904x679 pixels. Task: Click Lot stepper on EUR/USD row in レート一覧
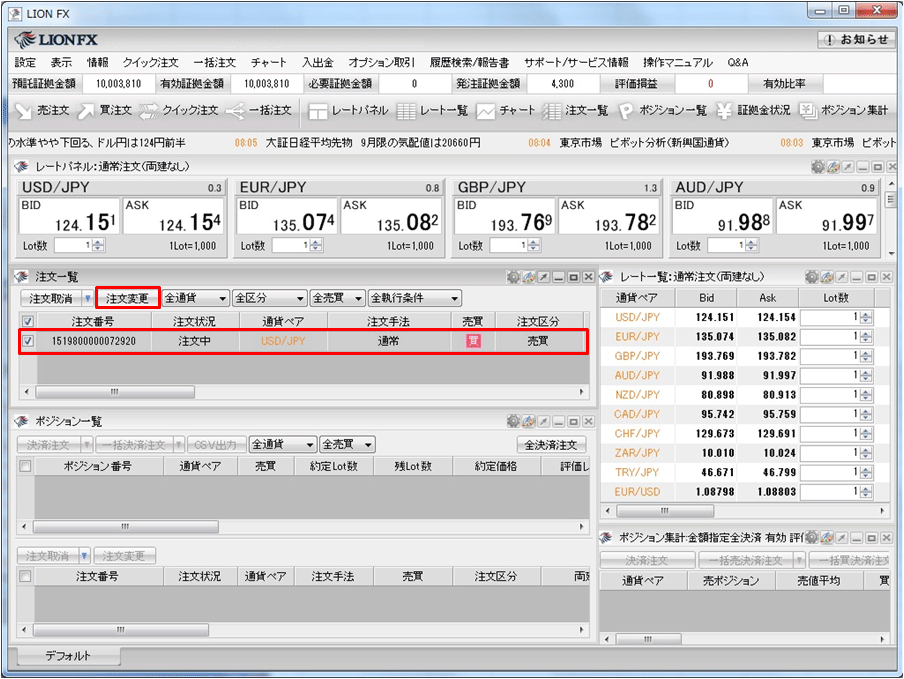click(865, 492)
